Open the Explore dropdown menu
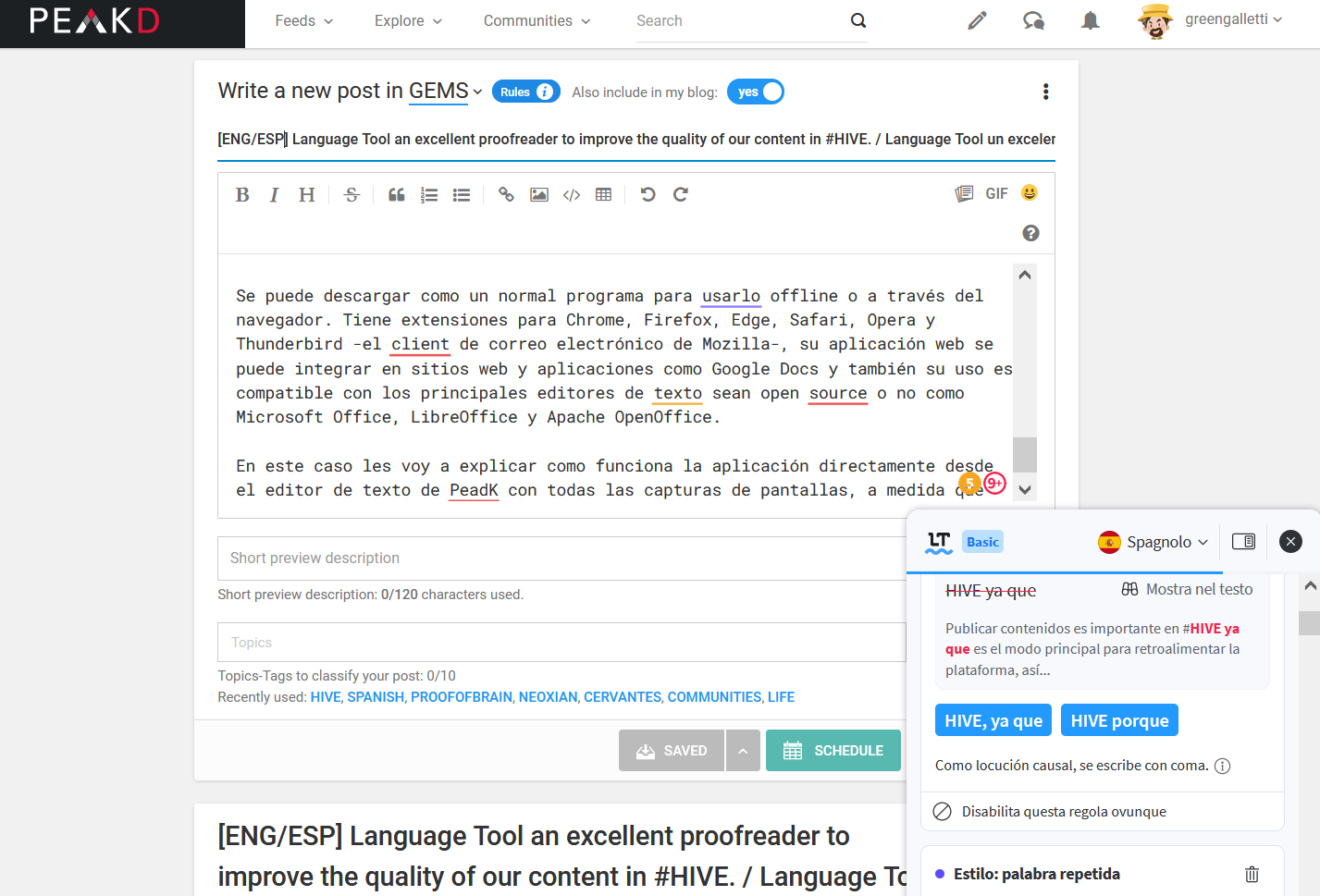This screenshot has width=1320, height=896. 408,20
